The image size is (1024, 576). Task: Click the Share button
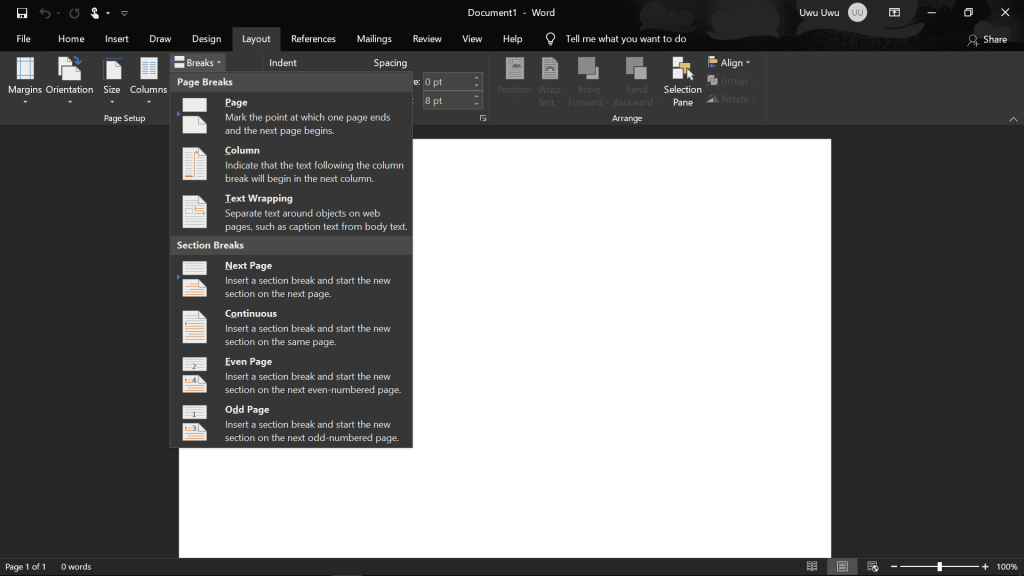click(x=987, y=39)
